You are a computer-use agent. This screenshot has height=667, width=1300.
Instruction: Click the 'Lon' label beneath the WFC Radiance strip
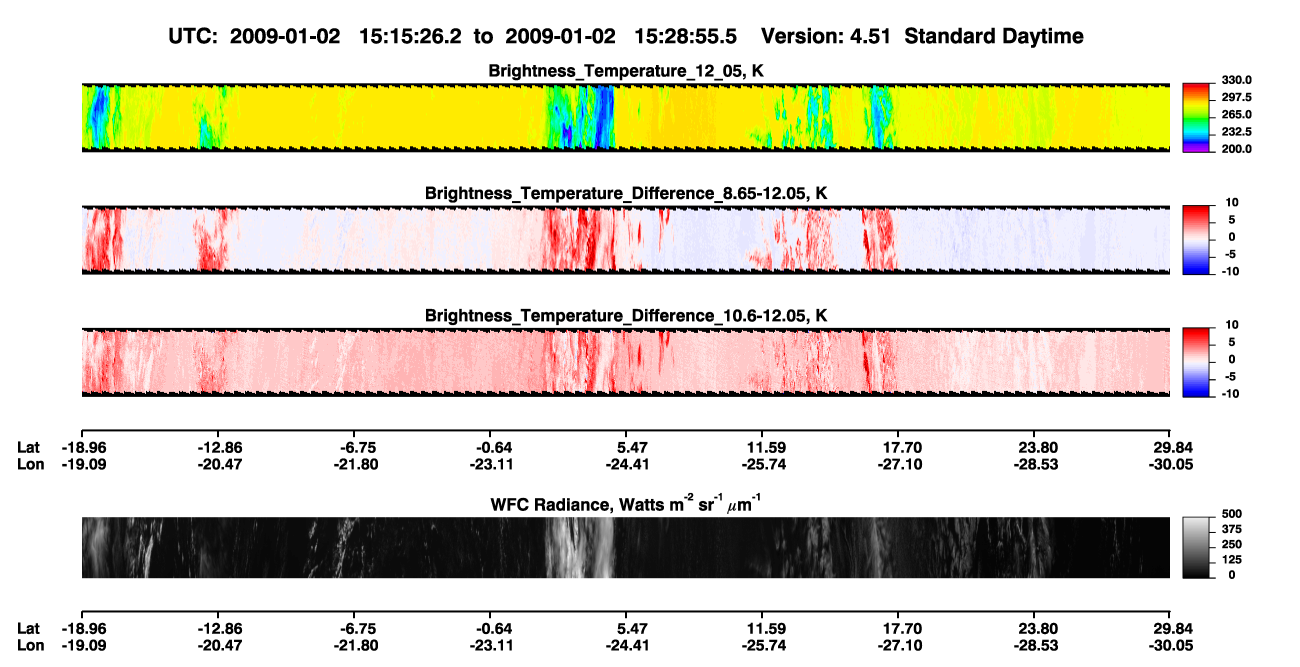coord(30,644)
